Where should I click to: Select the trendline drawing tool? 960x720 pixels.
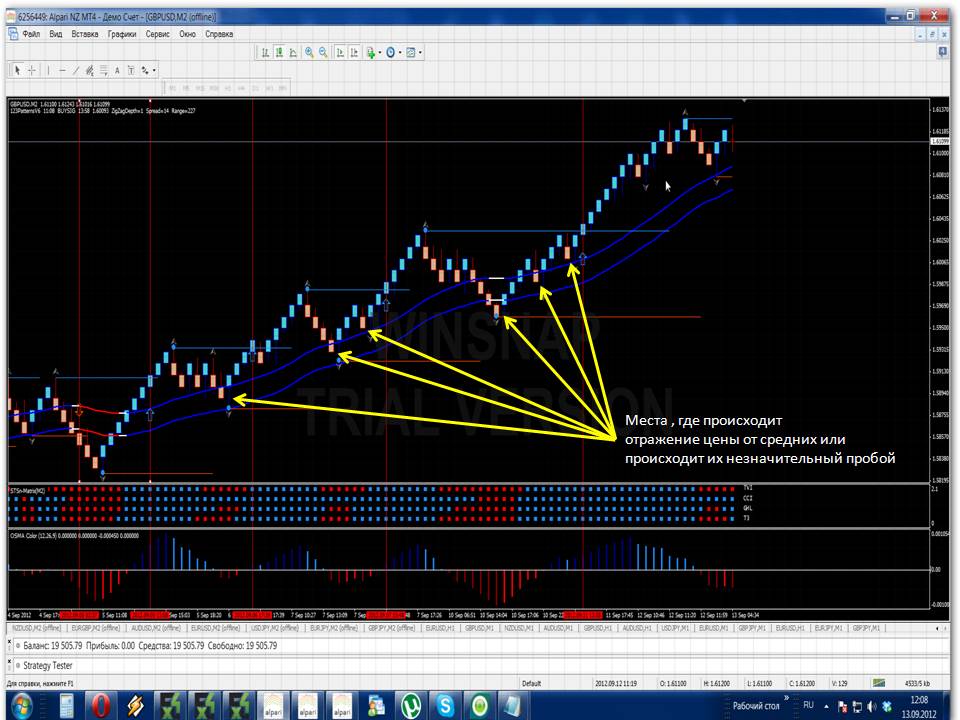[x=76, y=70]
